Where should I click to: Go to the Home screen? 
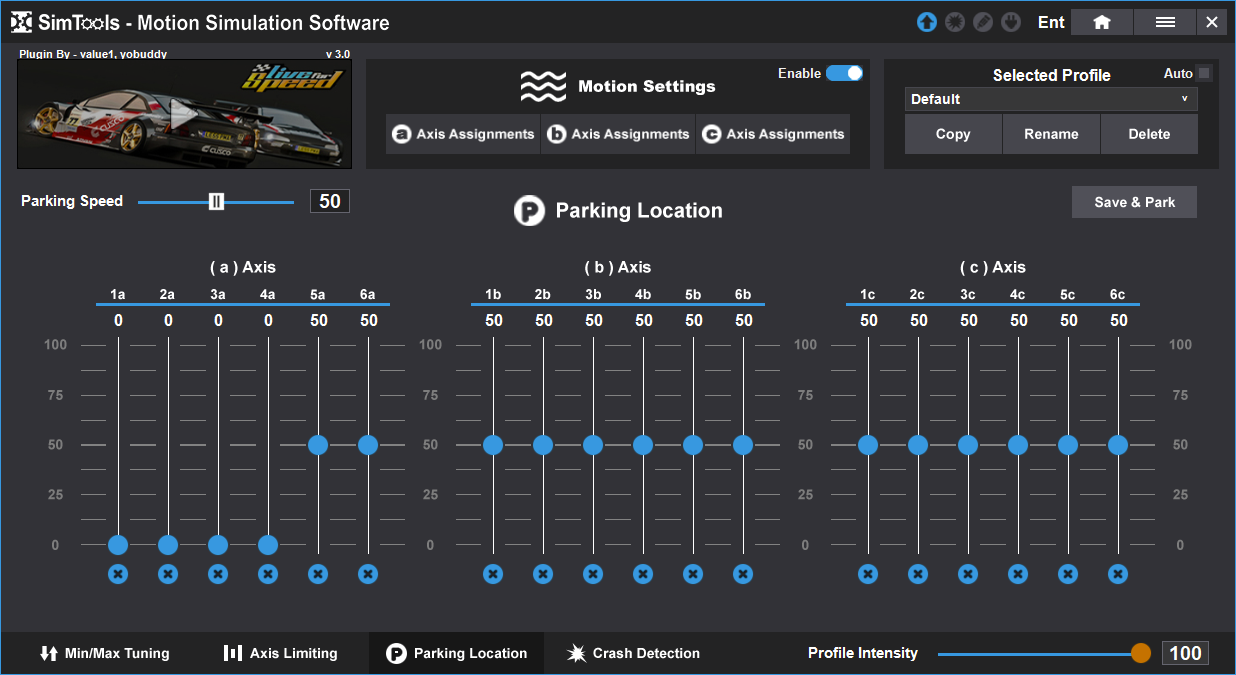click(x=1101, y=22)
